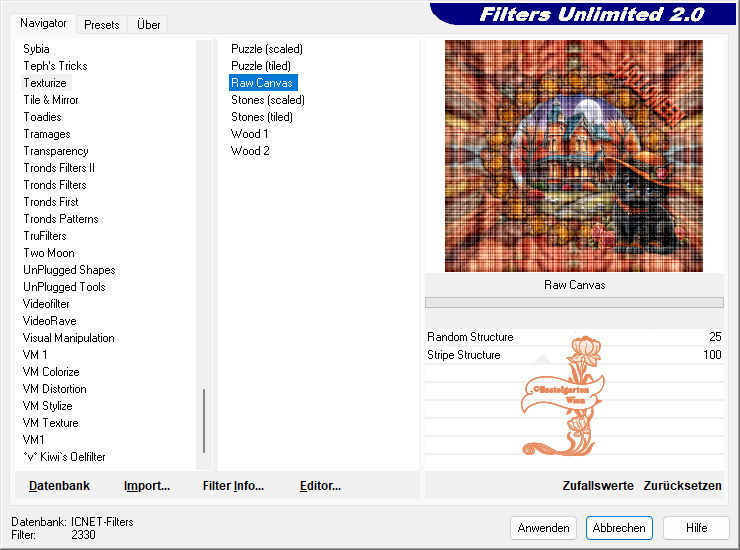Open Hilfe for help
Viewport: 740px width, 550px height.
coord(696,528)
